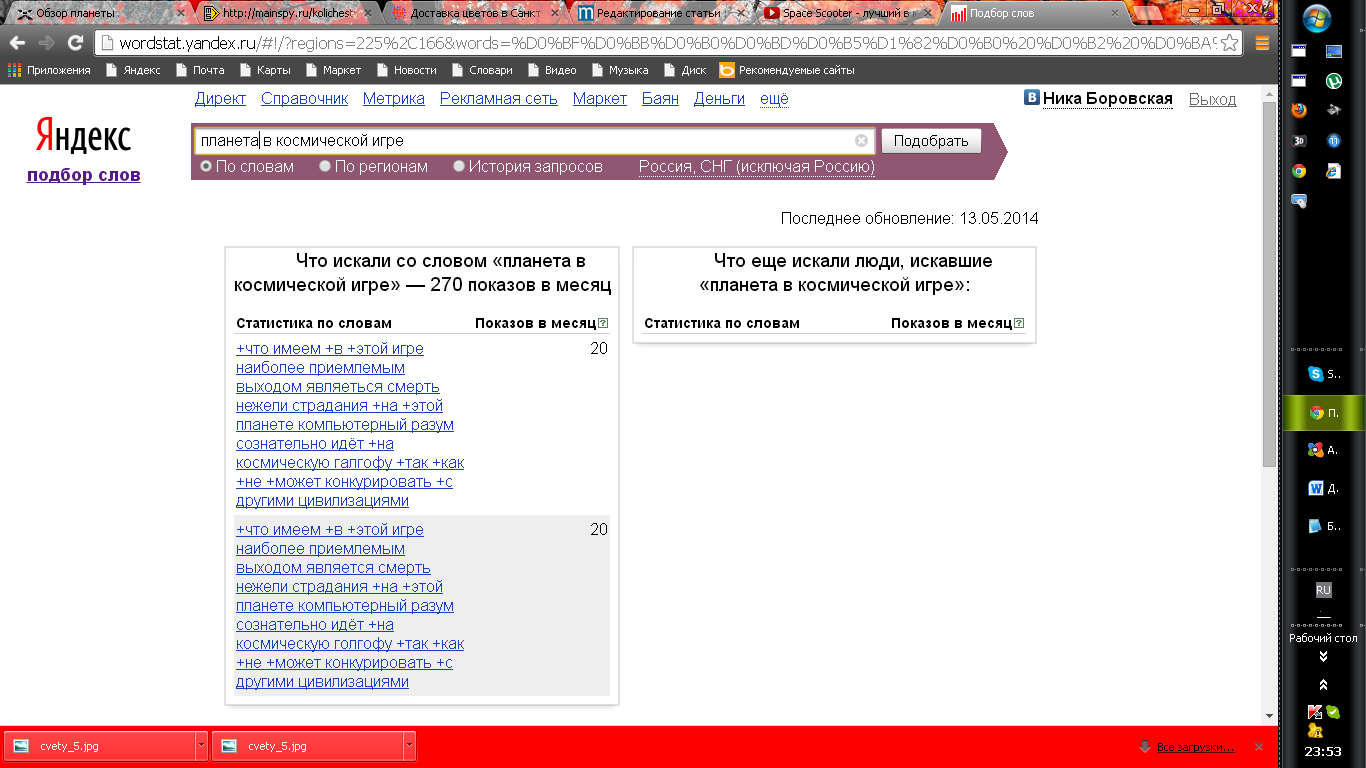This screenshot has height=768, width=1366.
Task: Click the Выход logout link
Action: click(1212, 99)
